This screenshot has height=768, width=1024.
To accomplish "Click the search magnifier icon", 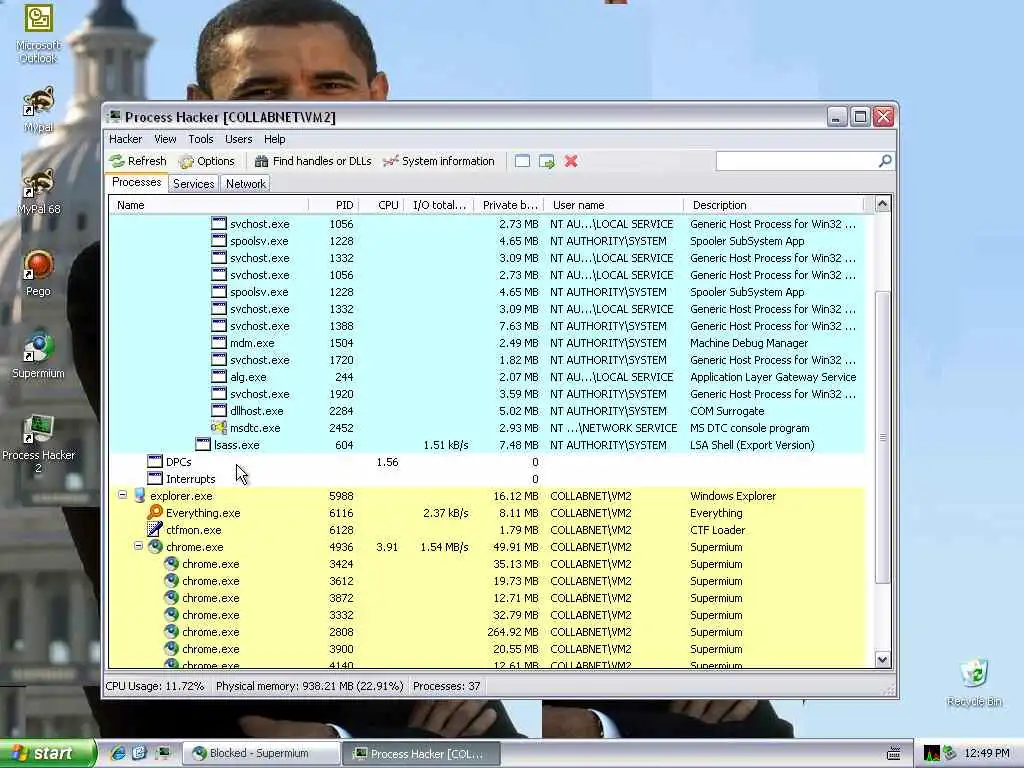I will pos(885,161).
